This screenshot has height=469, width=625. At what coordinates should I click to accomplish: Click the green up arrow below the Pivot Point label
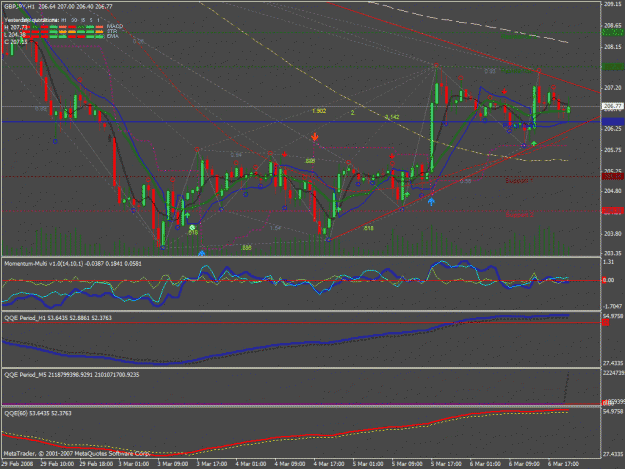click(534, 143)
